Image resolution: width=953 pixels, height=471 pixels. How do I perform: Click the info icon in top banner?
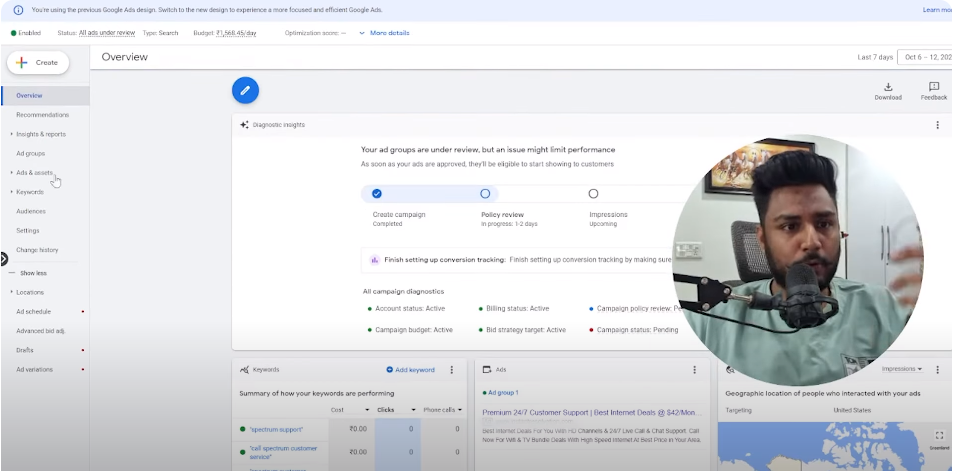[x=18, y=10]
